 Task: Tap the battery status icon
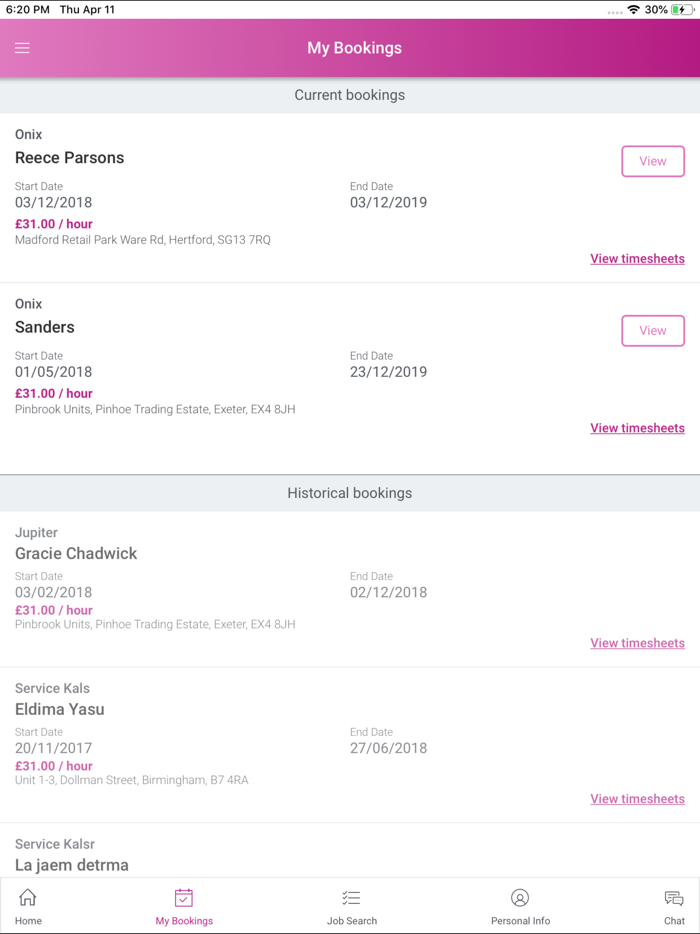pyautogui.click(x=683, y=10)
